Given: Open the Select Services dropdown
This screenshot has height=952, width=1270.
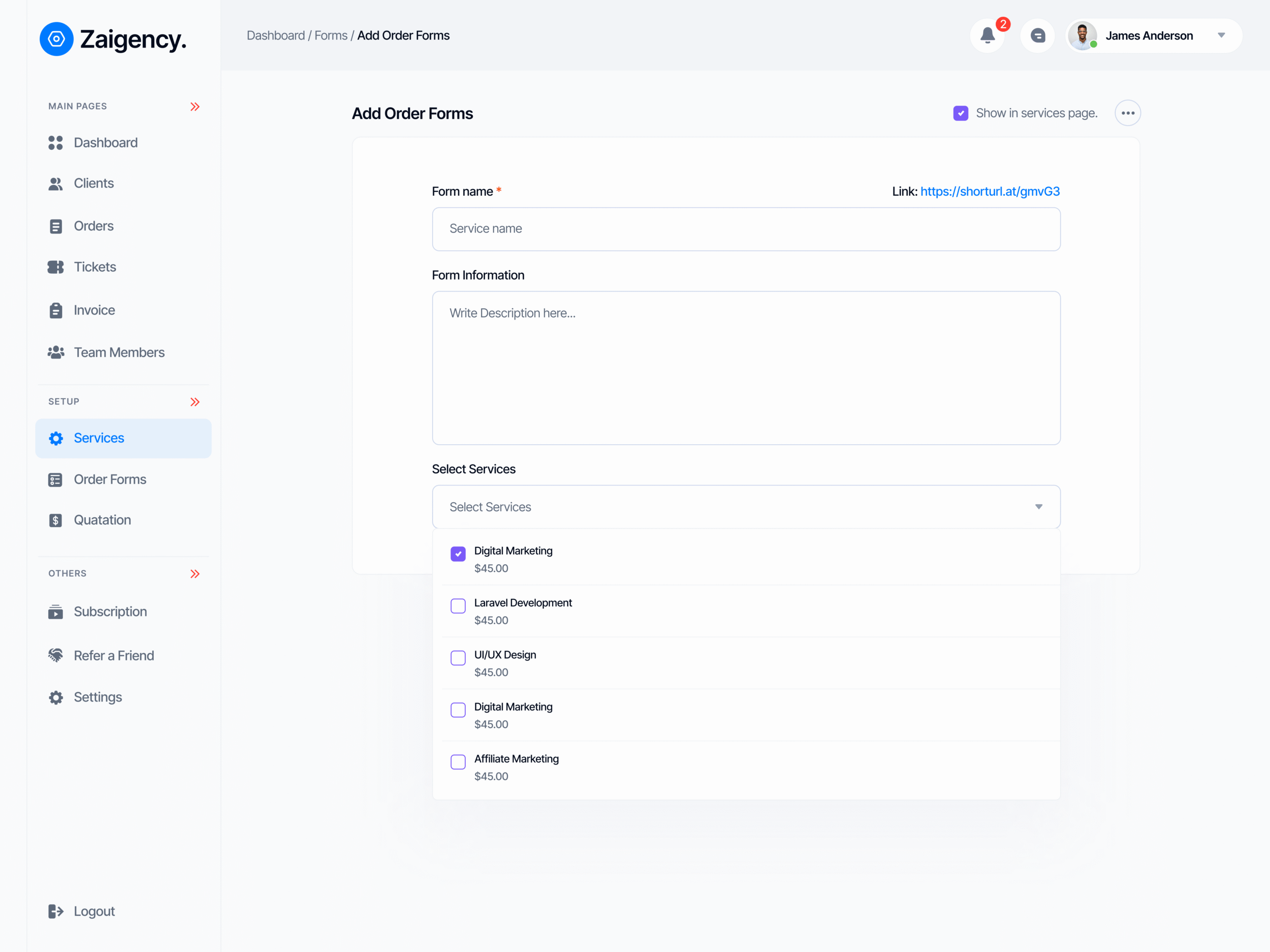Looking at the screenshot, I should point(746,507).
